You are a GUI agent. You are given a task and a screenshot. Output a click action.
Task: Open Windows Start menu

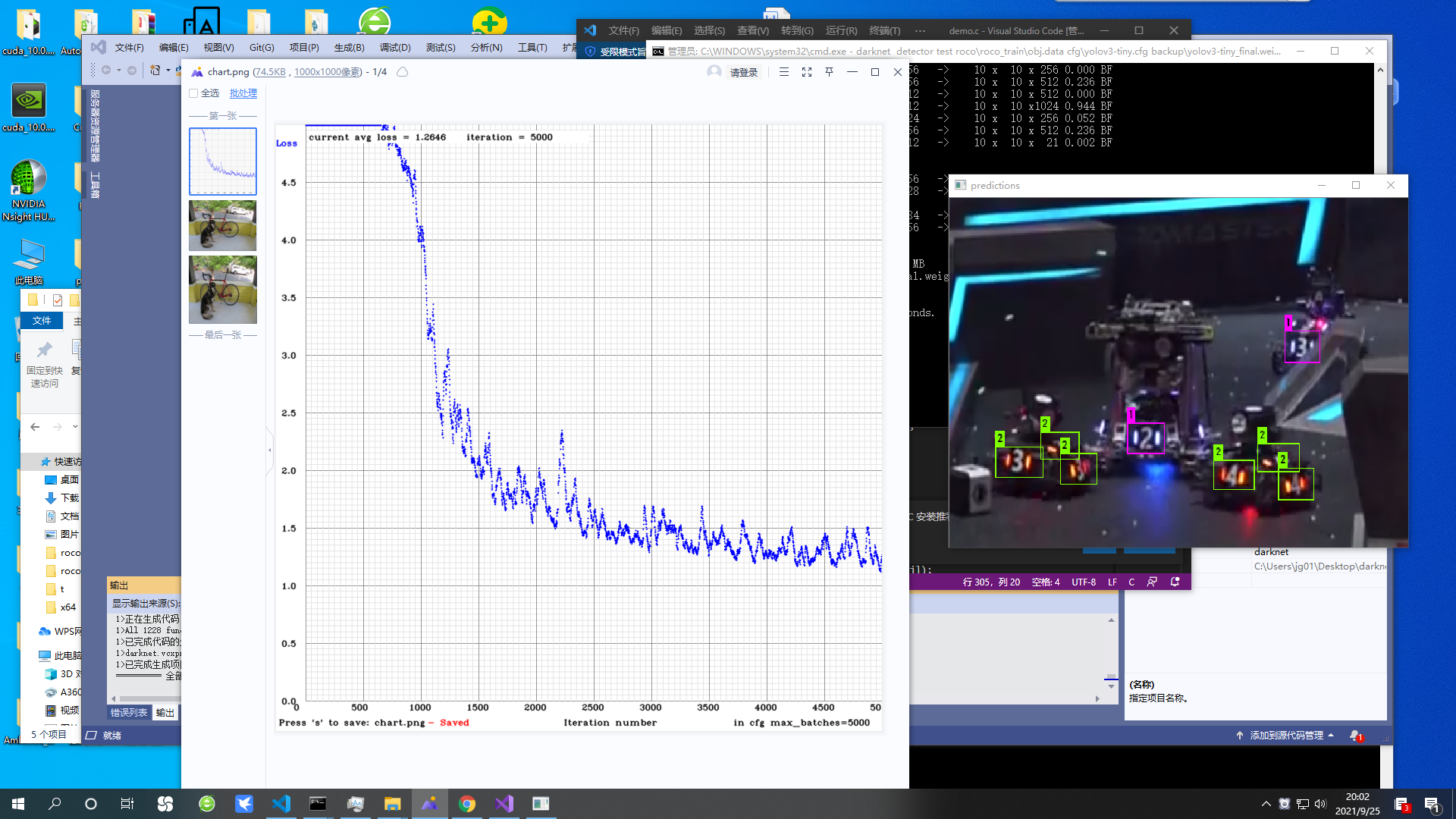click(x=18, y=804)
